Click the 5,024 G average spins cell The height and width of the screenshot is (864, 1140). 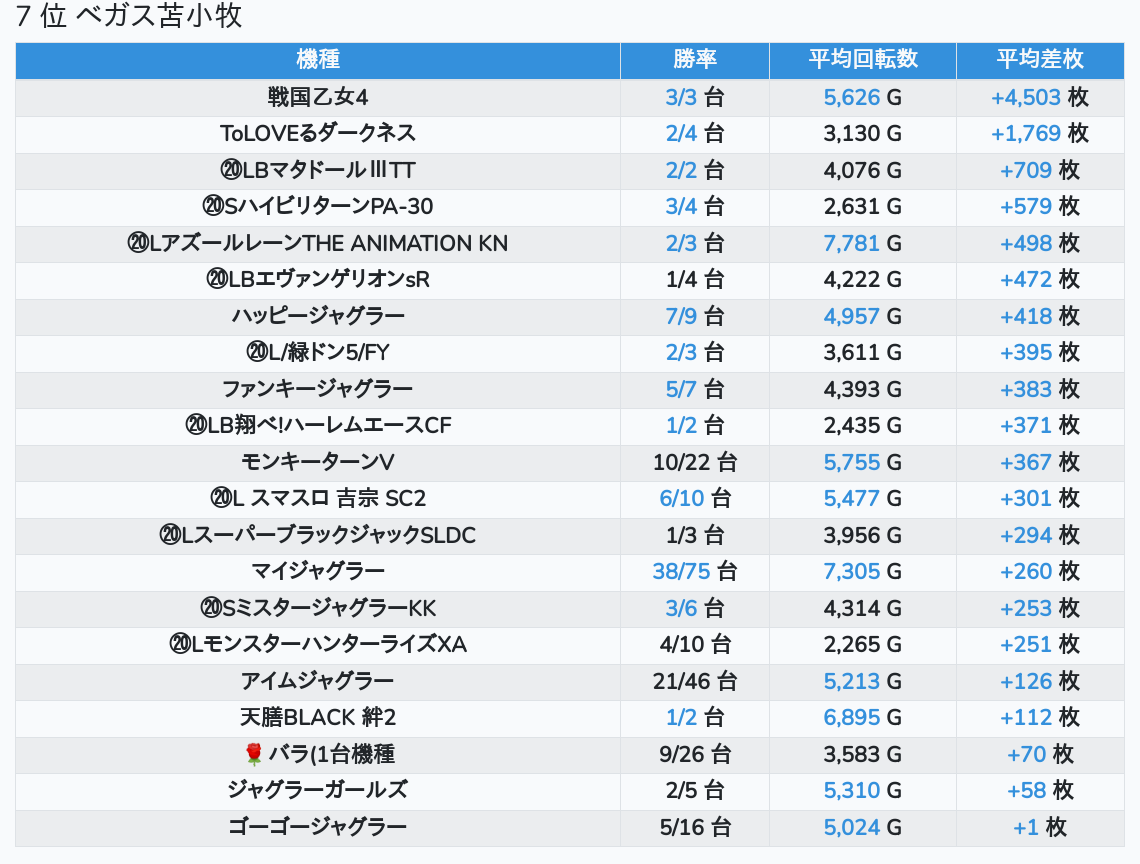click(863, 828)
